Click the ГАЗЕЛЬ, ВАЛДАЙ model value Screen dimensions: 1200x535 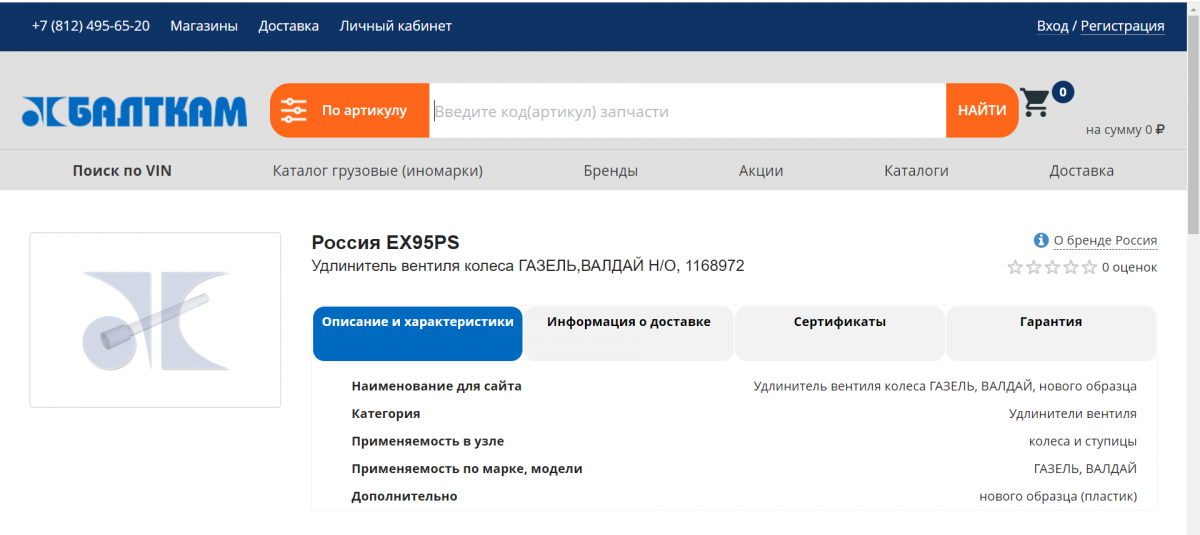[1085, 469]
